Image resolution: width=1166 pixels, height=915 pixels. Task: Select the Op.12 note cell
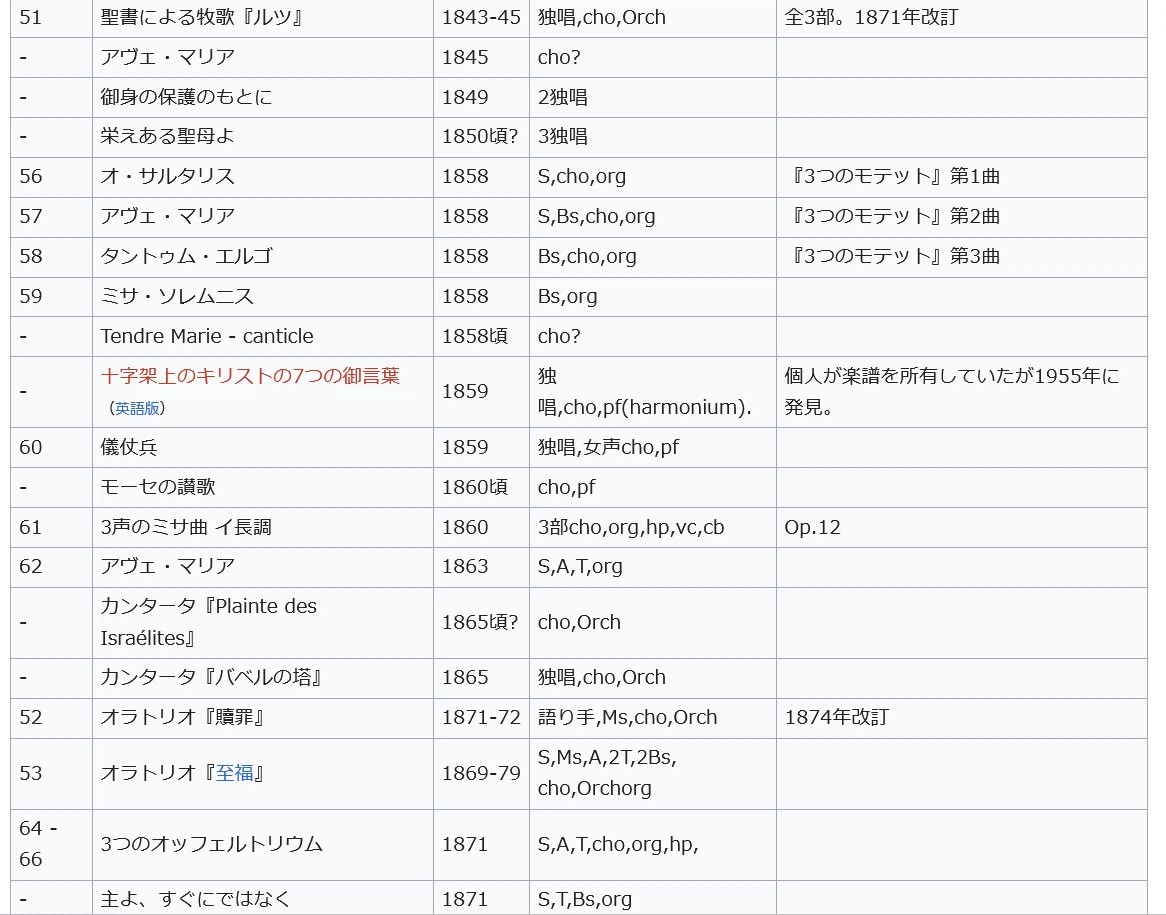[x=812, y=527]
